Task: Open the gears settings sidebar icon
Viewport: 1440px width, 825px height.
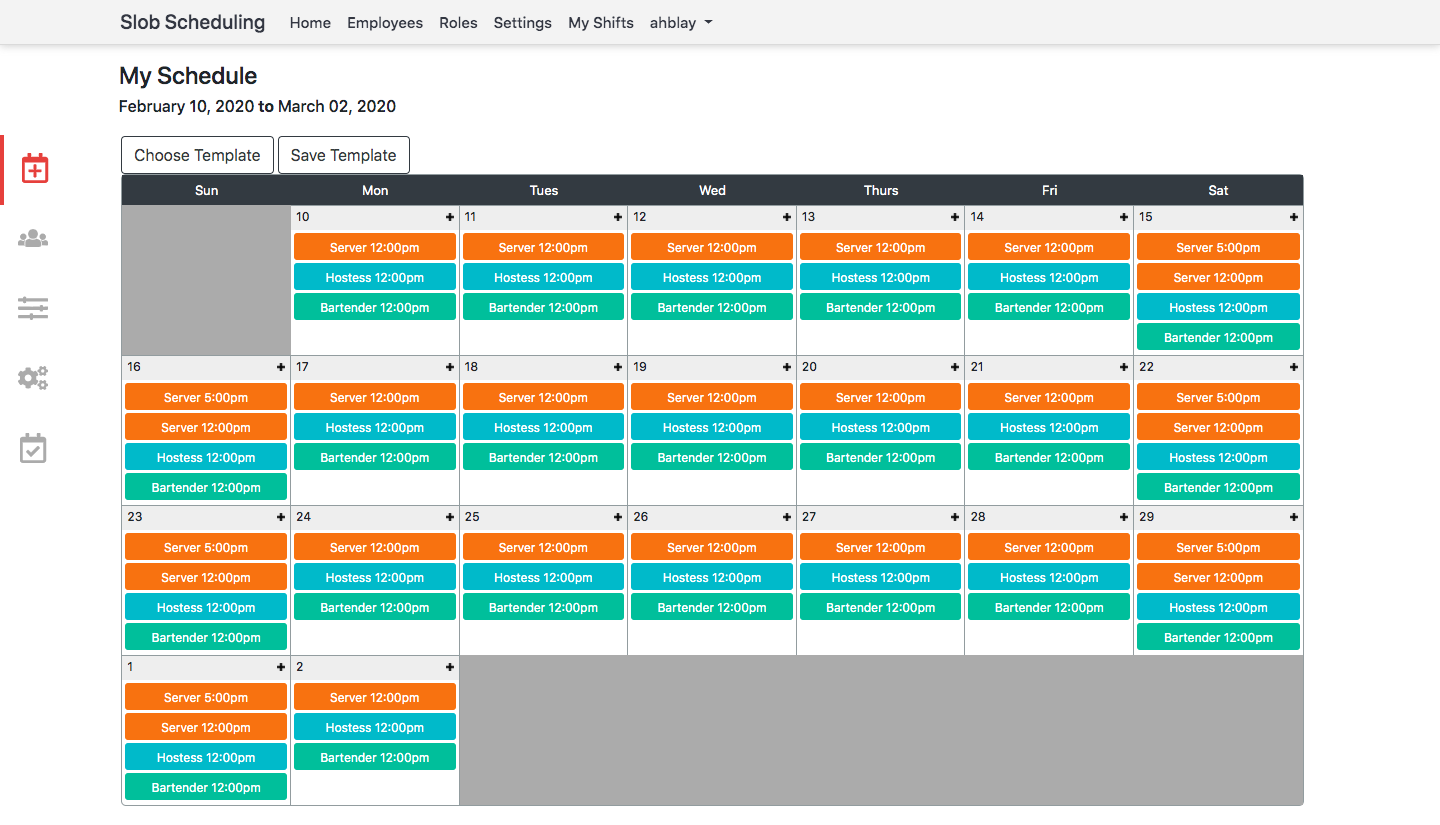Action: [x=33, y=378]
